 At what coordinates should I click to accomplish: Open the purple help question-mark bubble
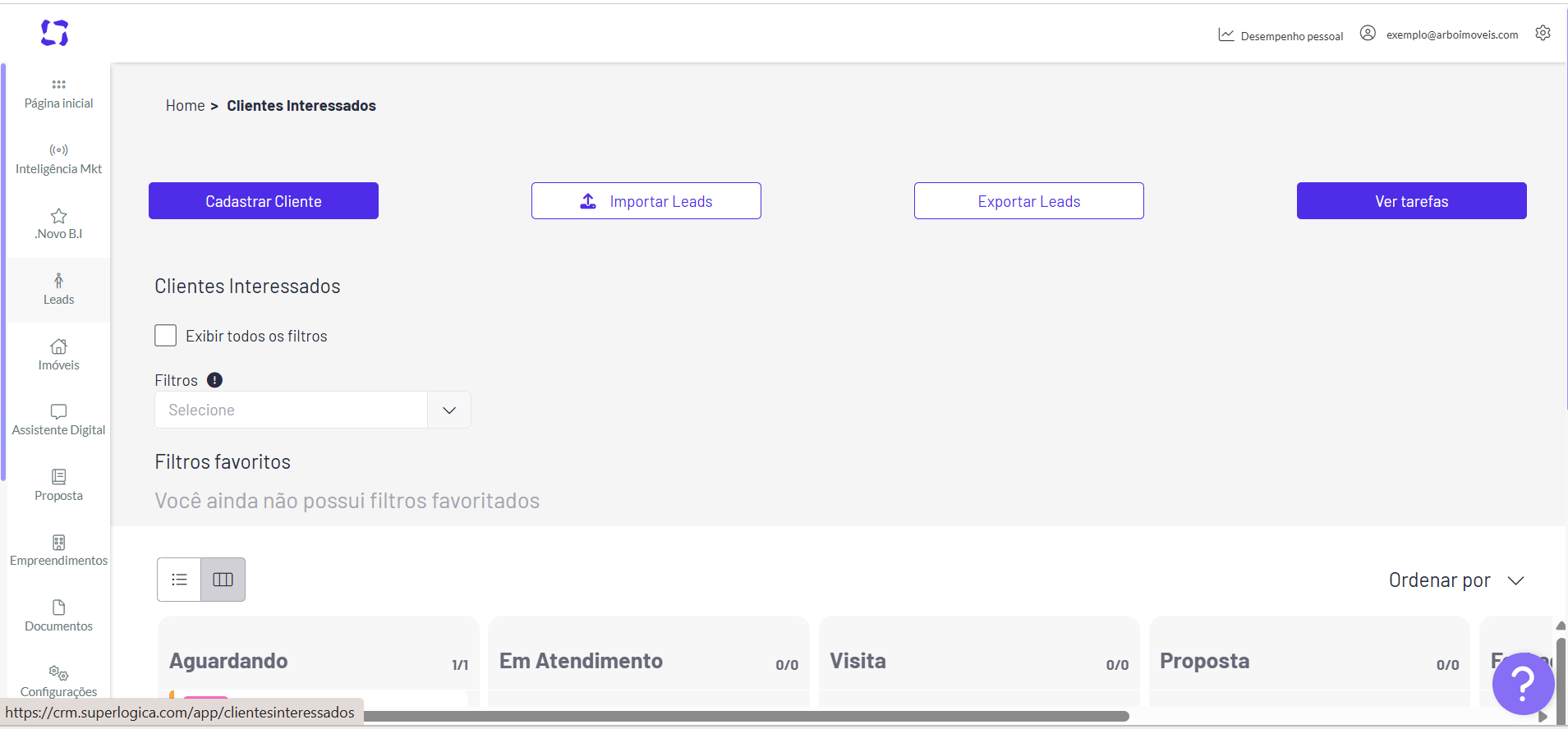(1523, 683)
